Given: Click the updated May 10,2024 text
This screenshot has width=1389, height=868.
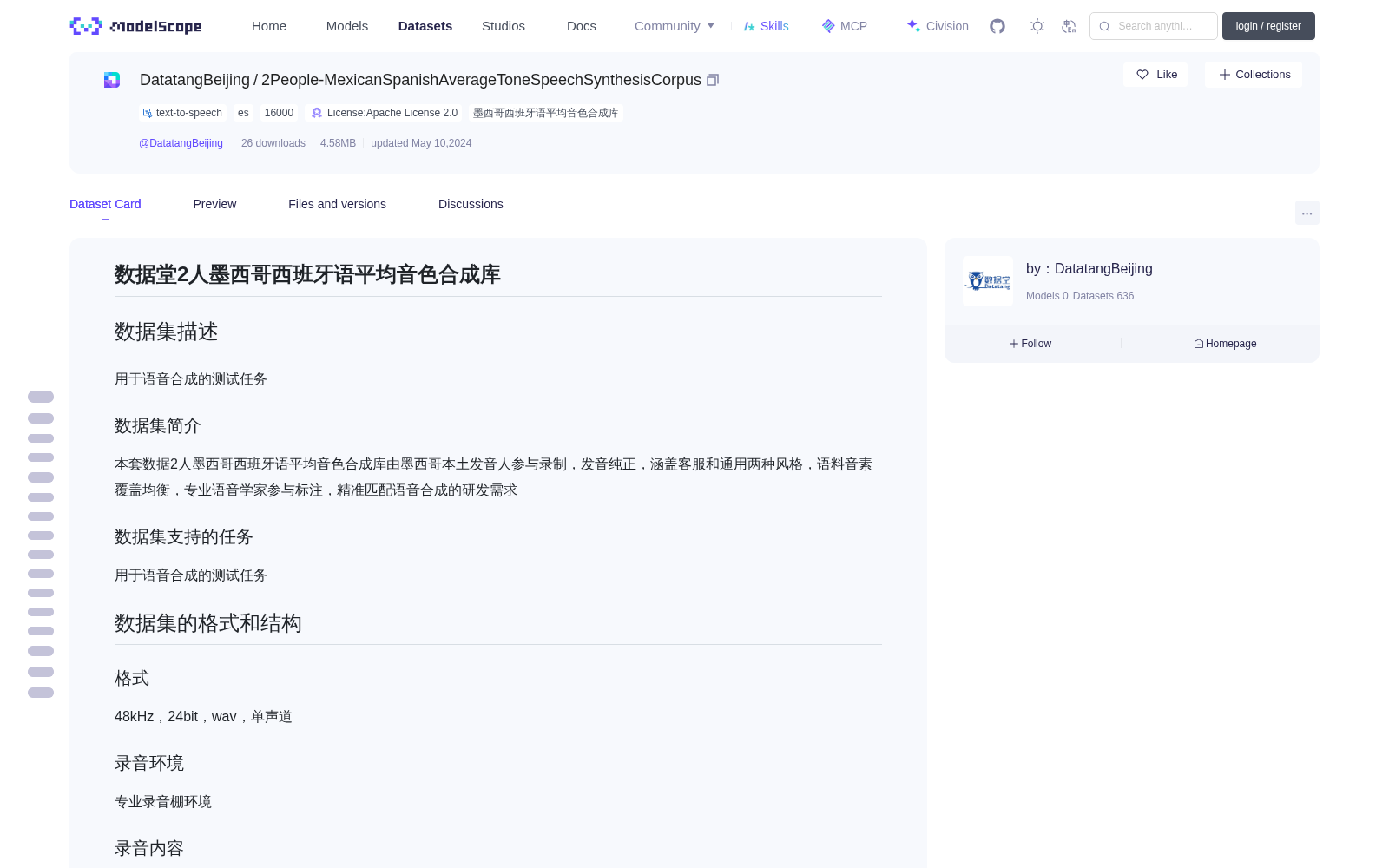Looking at the screenshot, I should pyautogui.click(x=421, y=143).
